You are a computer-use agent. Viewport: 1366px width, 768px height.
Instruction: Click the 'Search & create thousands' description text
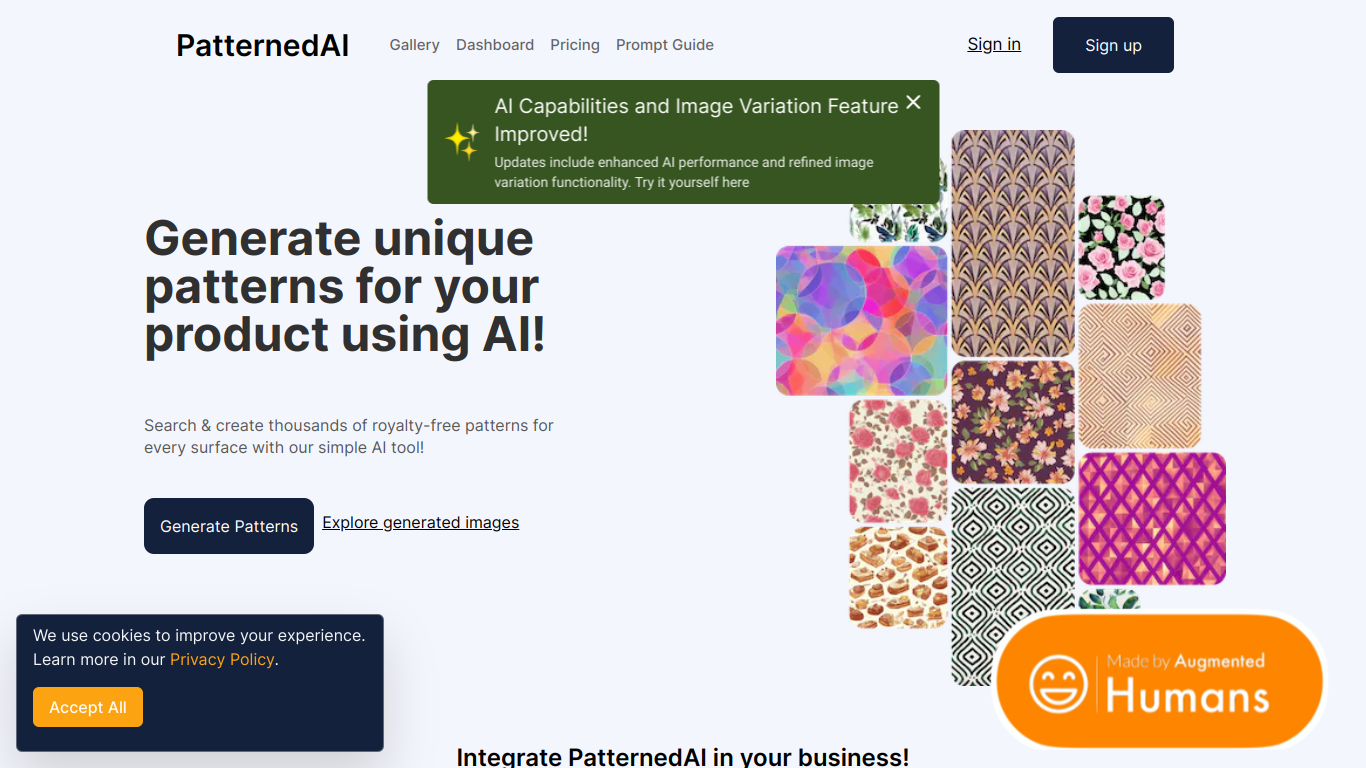coord(349,436)
